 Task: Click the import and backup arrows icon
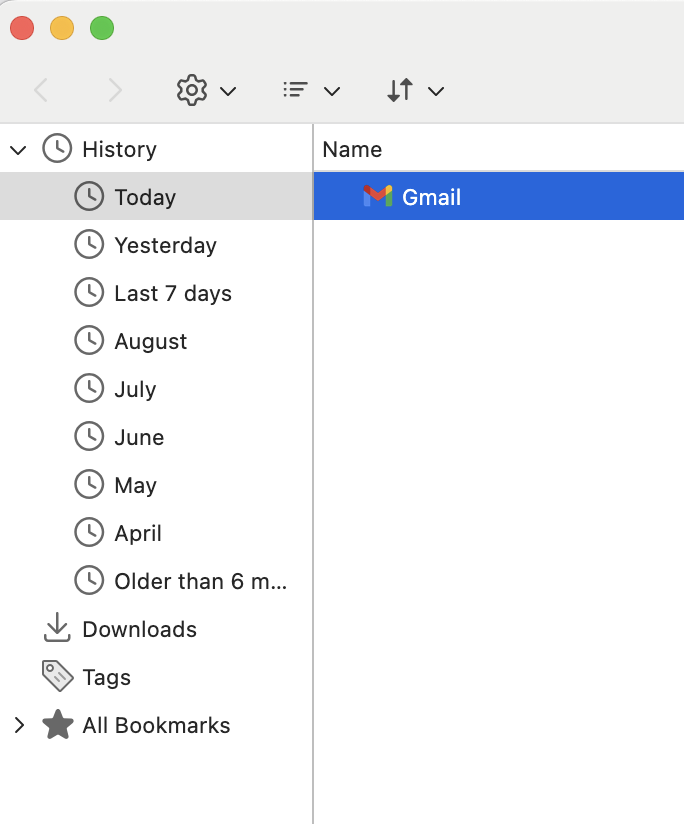click(x=400, y=90)
